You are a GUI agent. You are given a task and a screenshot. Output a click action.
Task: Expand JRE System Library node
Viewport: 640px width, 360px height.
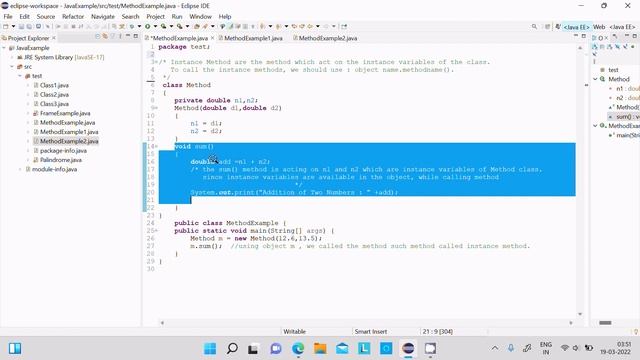coord(12,57)
